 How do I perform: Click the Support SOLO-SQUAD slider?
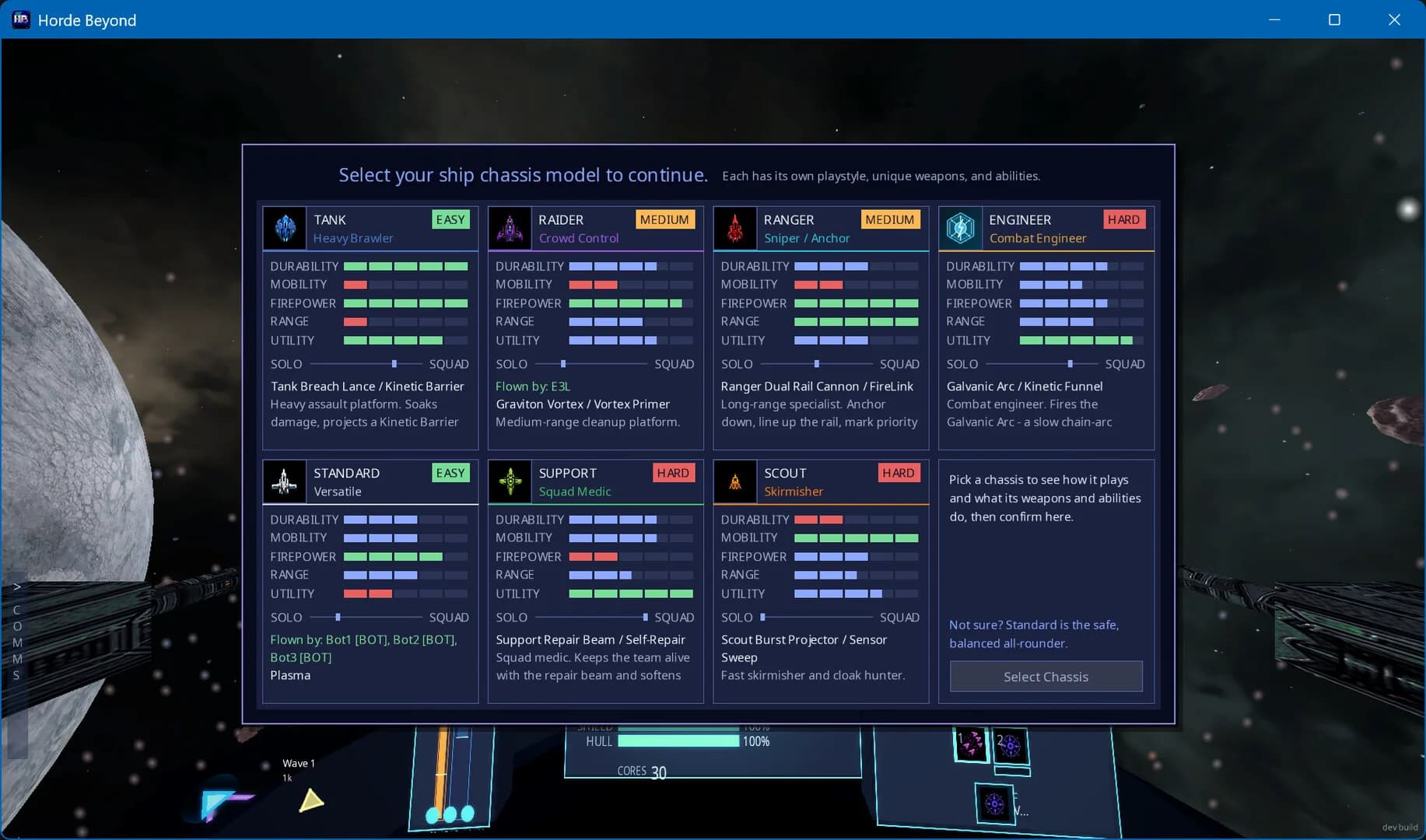point(591,618)
